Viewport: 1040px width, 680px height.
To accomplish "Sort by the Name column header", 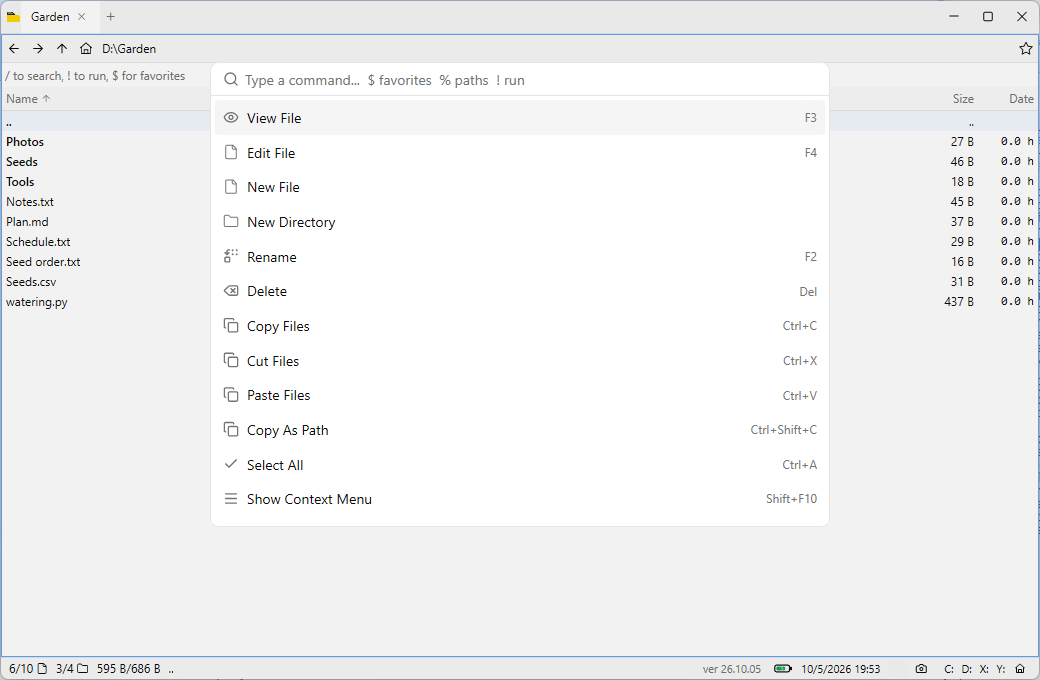I will tap(28, 98).
